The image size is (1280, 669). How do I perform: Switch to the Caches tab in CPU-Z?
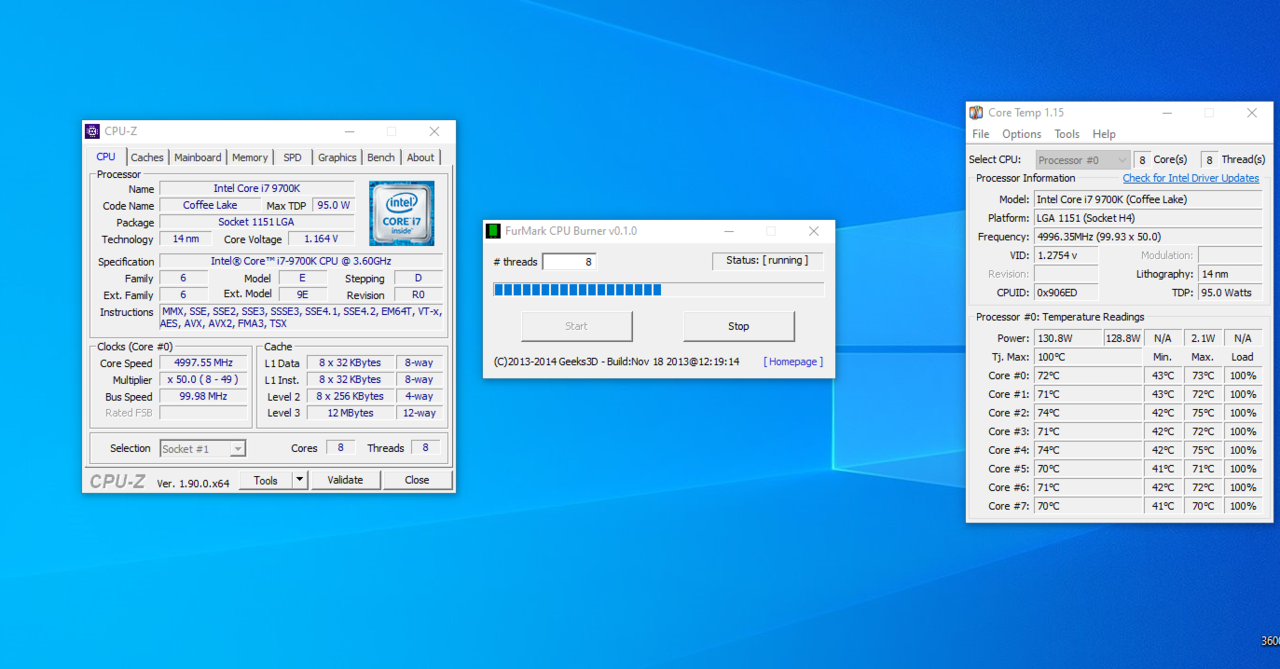click(x=147, y=157)
